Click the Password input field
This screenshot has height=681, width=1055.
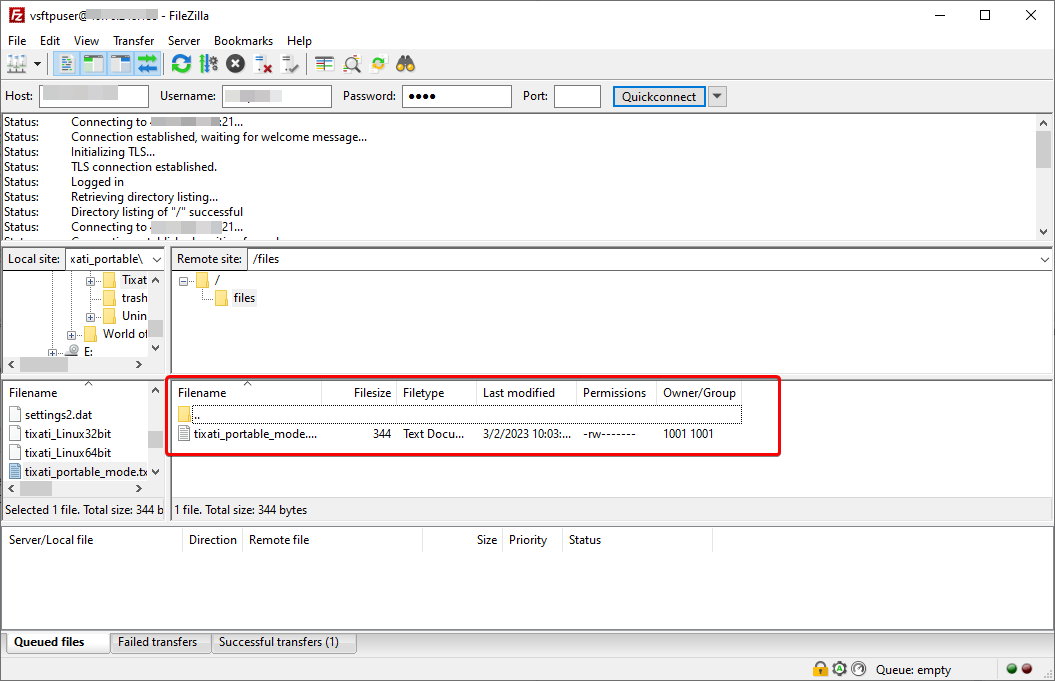(x=457, y=96)
